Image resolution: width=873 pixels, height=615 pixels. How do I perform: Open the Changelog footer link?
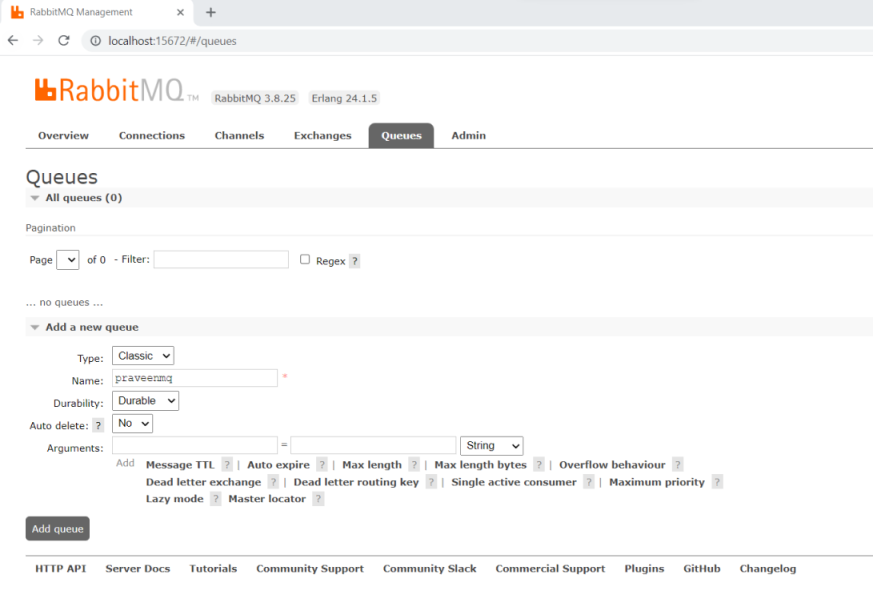(x=768, y=568)
